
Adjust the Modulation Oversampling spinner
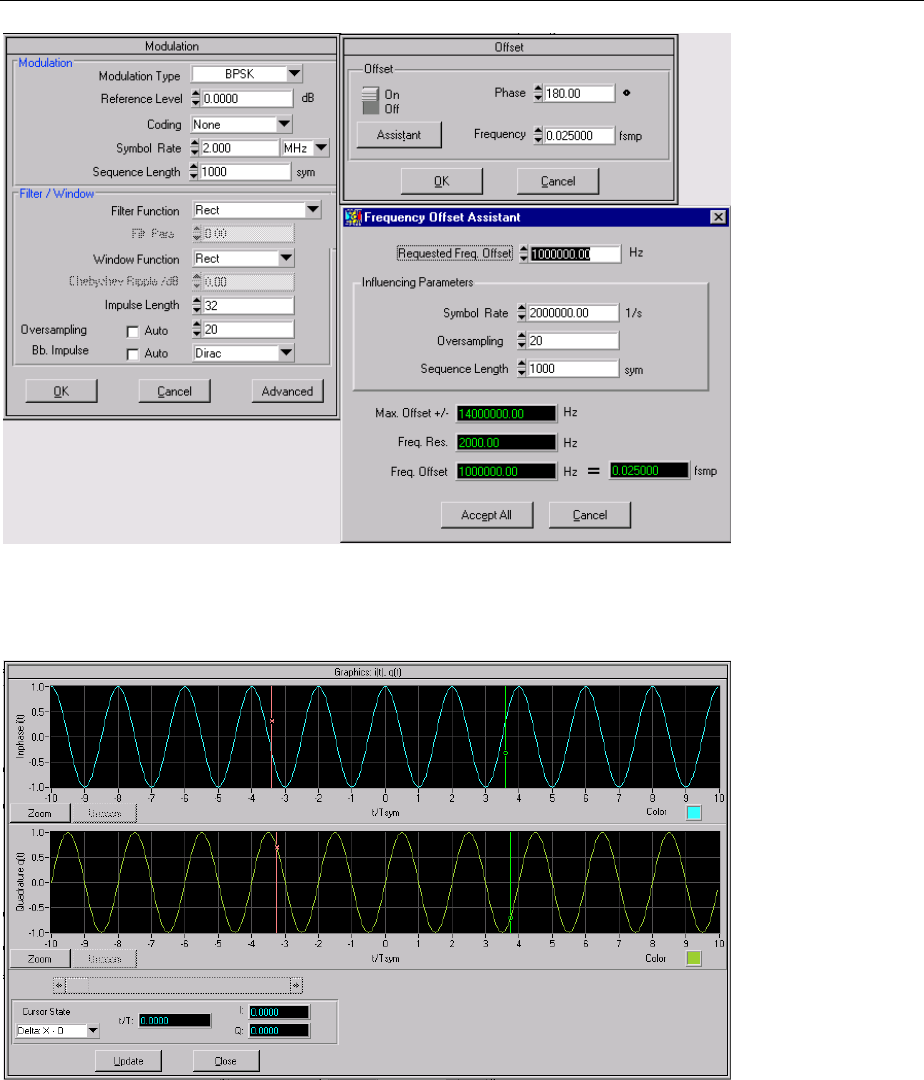197,329
